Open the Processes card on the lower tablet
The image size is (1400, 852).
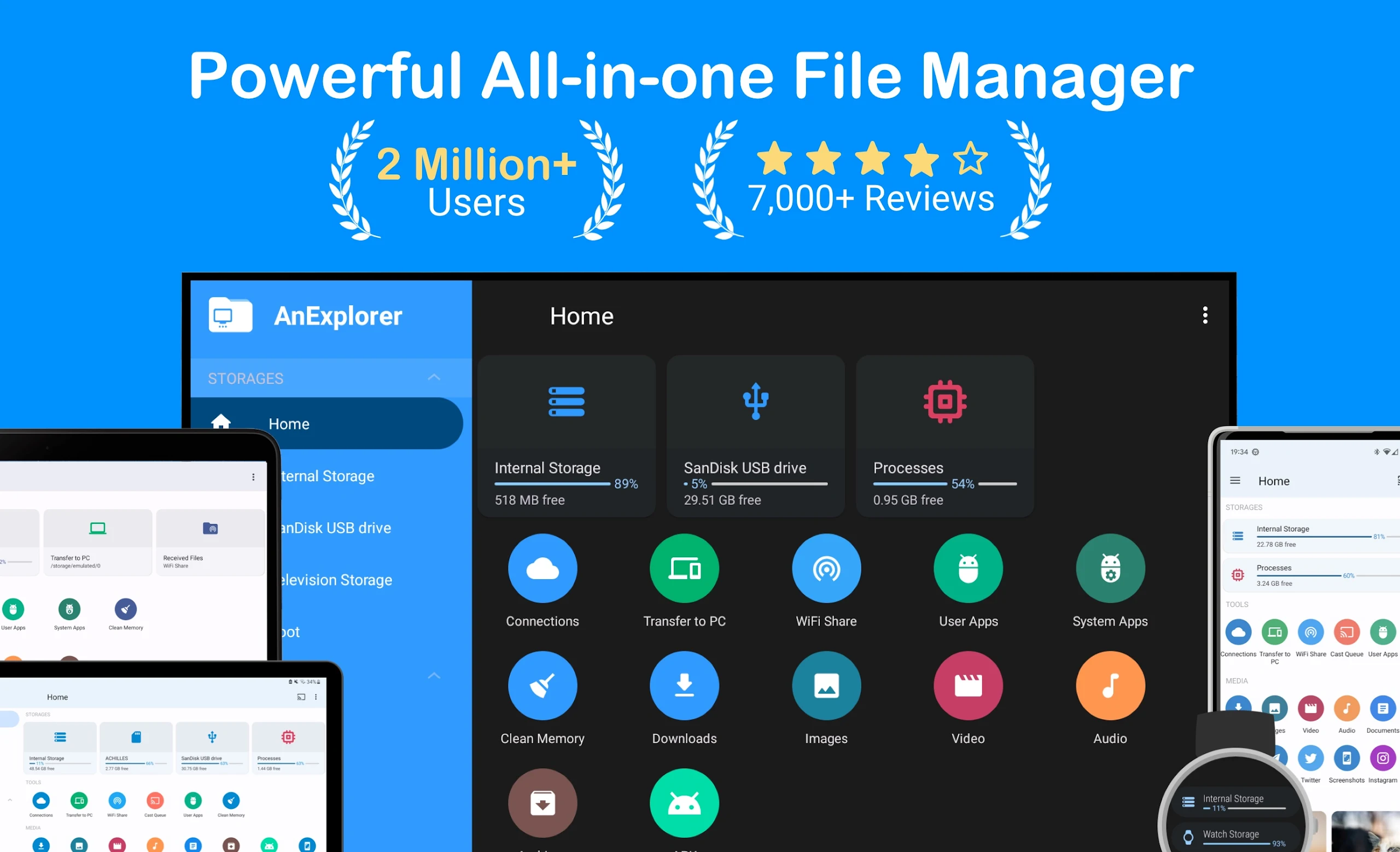coord(288,748)
